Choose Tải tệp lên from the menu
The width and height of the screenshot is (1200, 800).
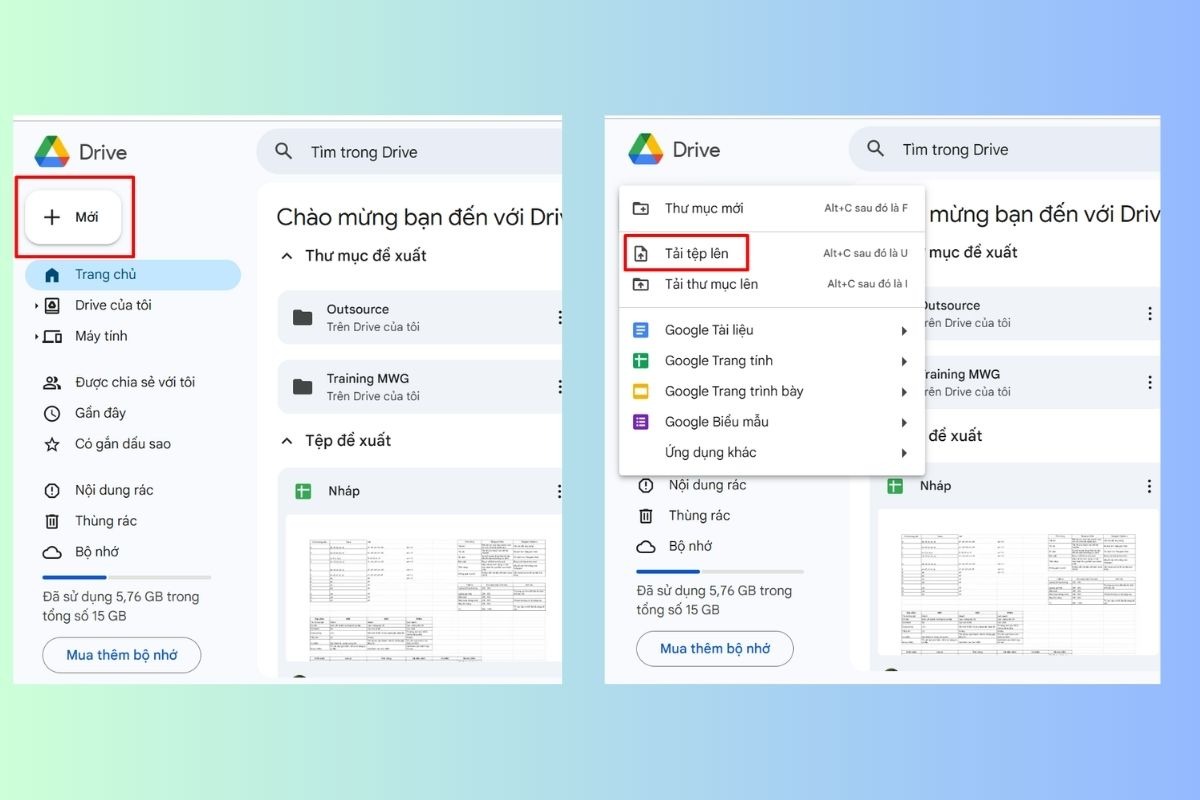pos(772,254)
